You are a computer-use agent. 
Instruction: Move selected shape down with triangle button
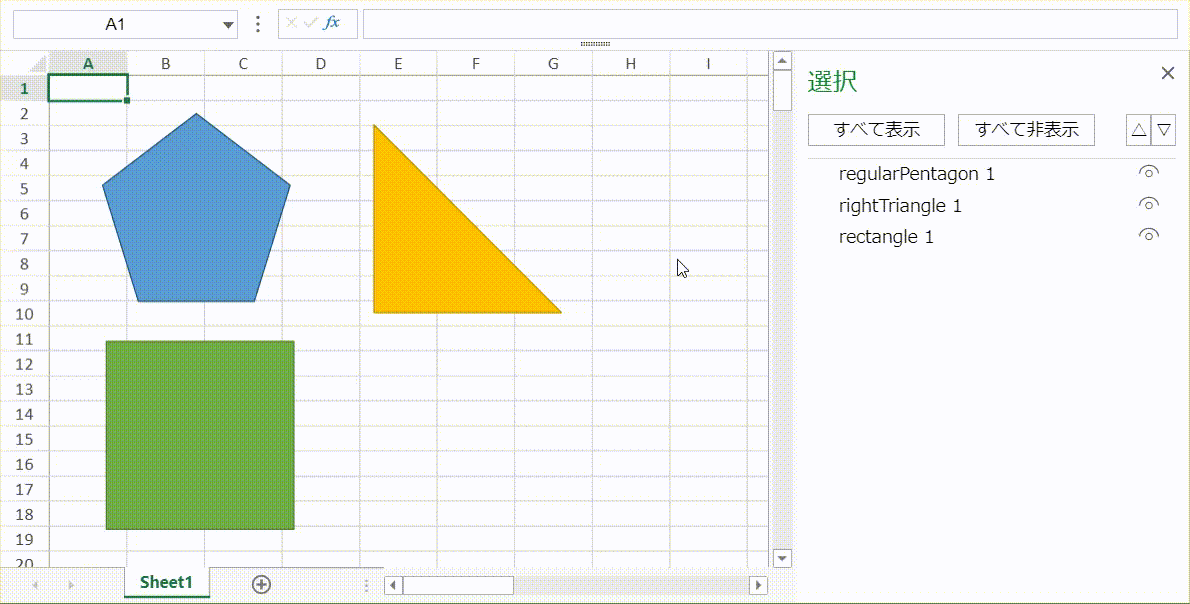[1164, 130]
